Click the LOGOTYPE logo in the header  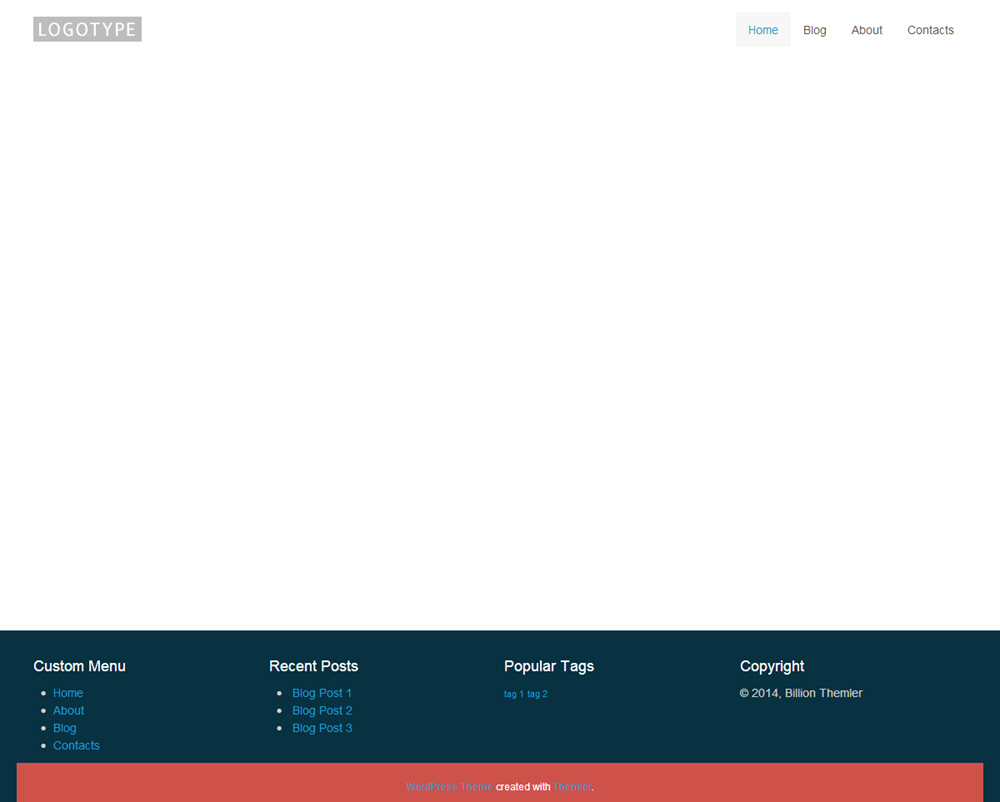(x=87, y=30)
